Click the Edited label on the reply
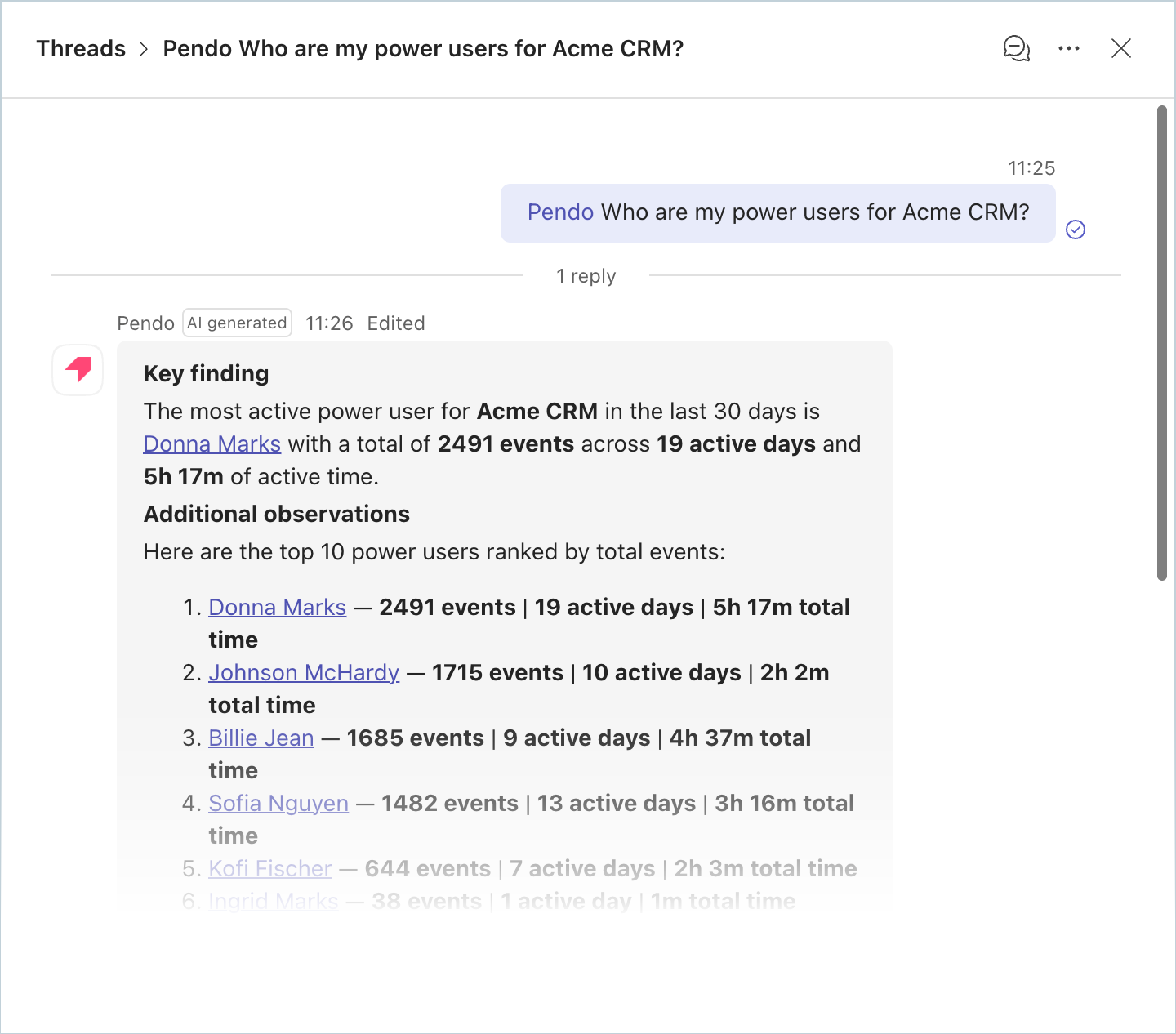This screenshot has height=1034, width=1176. click(396, 323)
